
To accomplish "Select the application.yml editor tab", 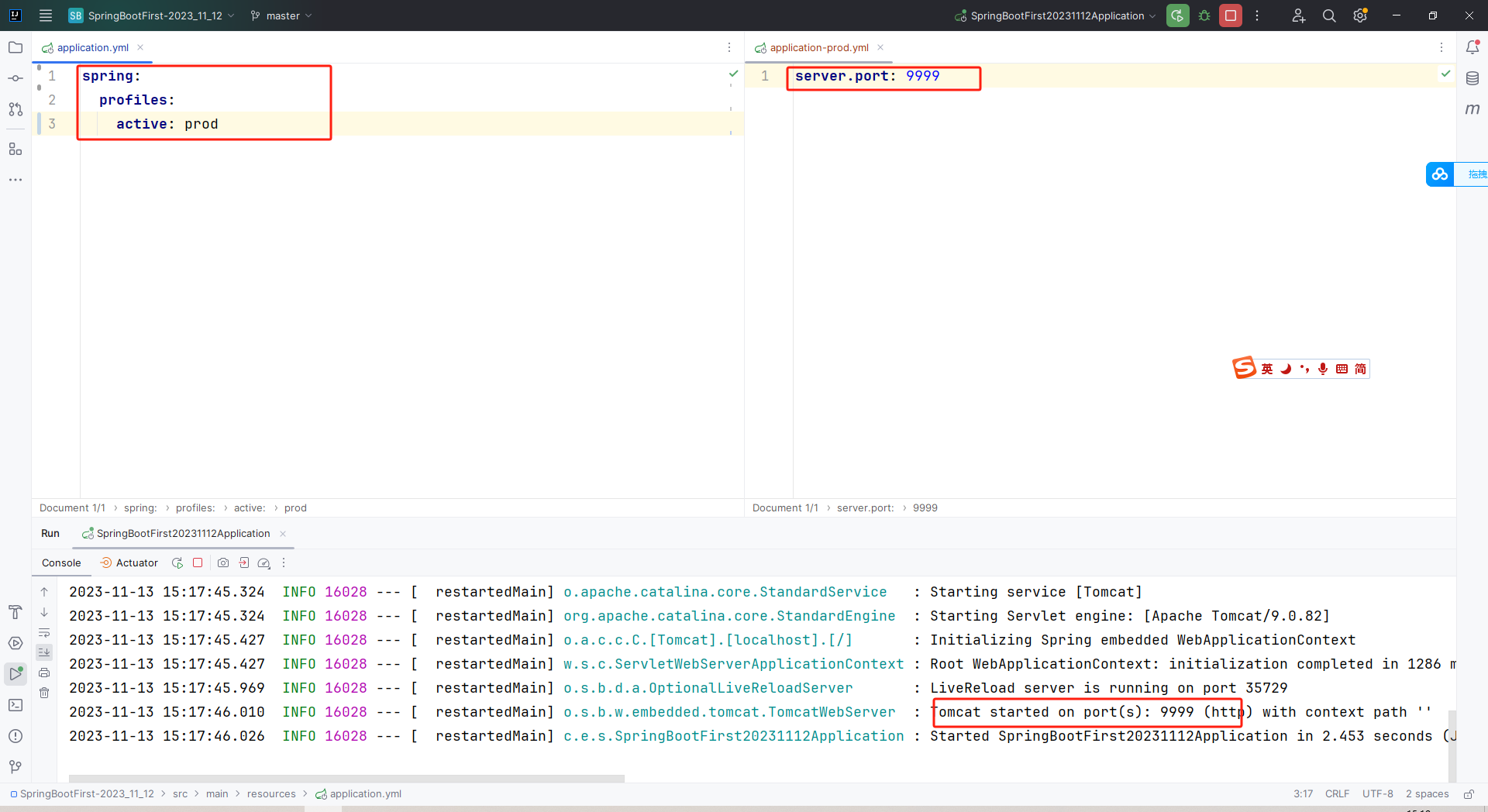I will pyautogui.click(x=92, y=47).
